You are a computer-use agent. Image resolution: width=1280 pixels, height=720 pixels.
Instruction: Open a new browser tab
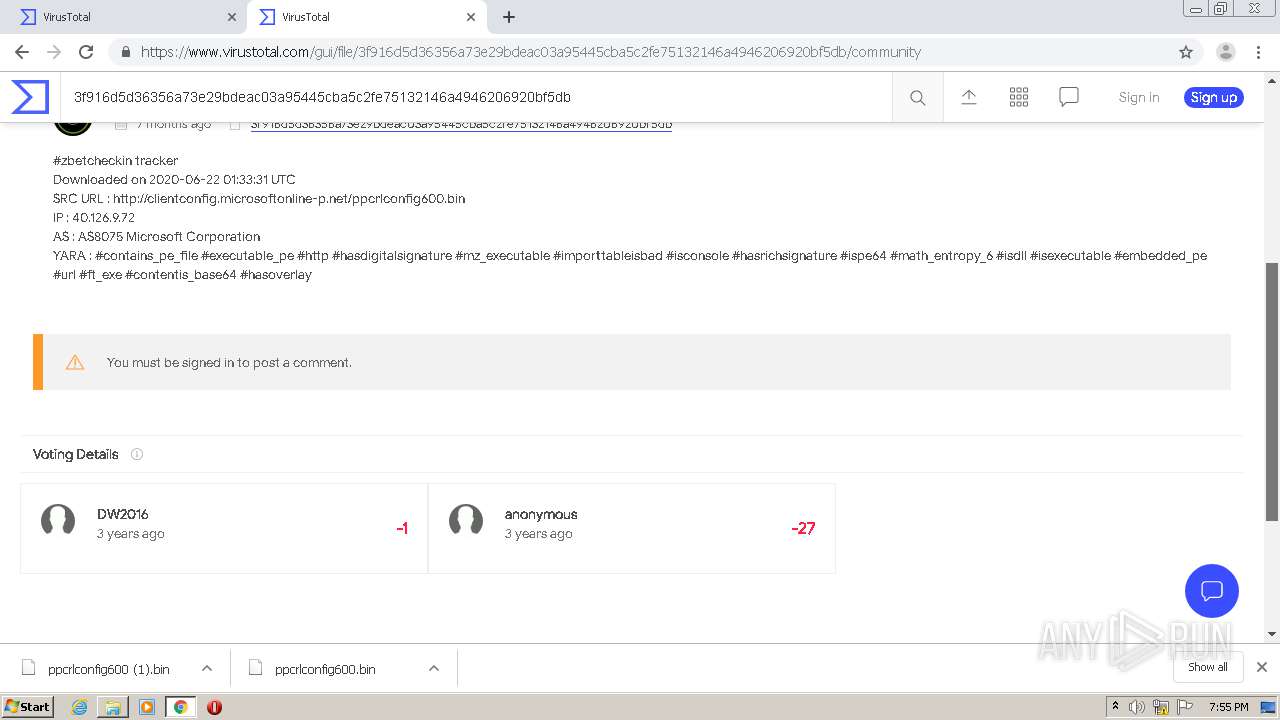[x=509, y=17]
